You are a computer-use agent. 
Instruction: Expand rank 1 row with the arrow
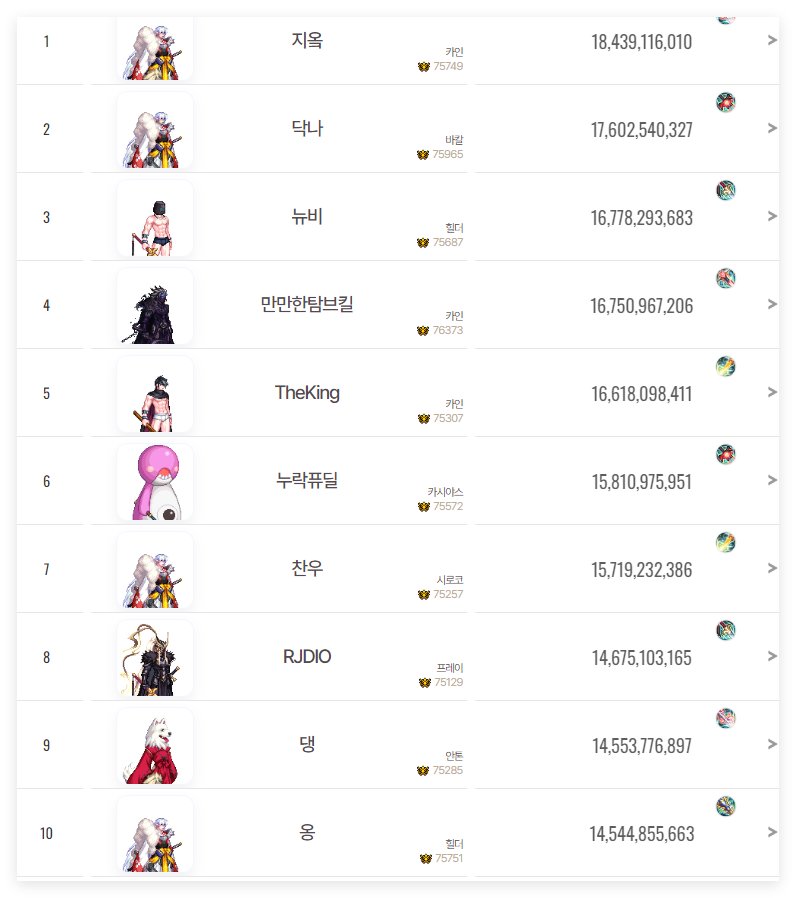[772, 40]
